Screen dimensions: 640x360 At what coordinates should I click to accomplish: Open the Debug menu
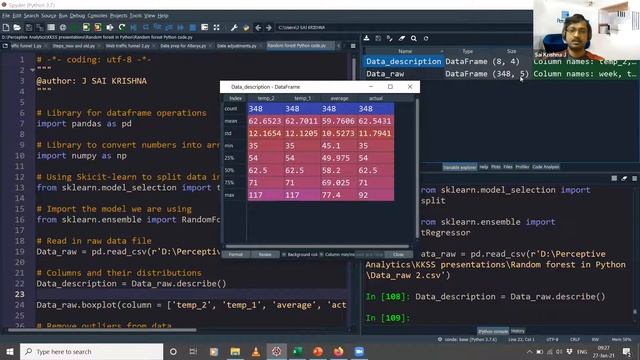point(77,16)
